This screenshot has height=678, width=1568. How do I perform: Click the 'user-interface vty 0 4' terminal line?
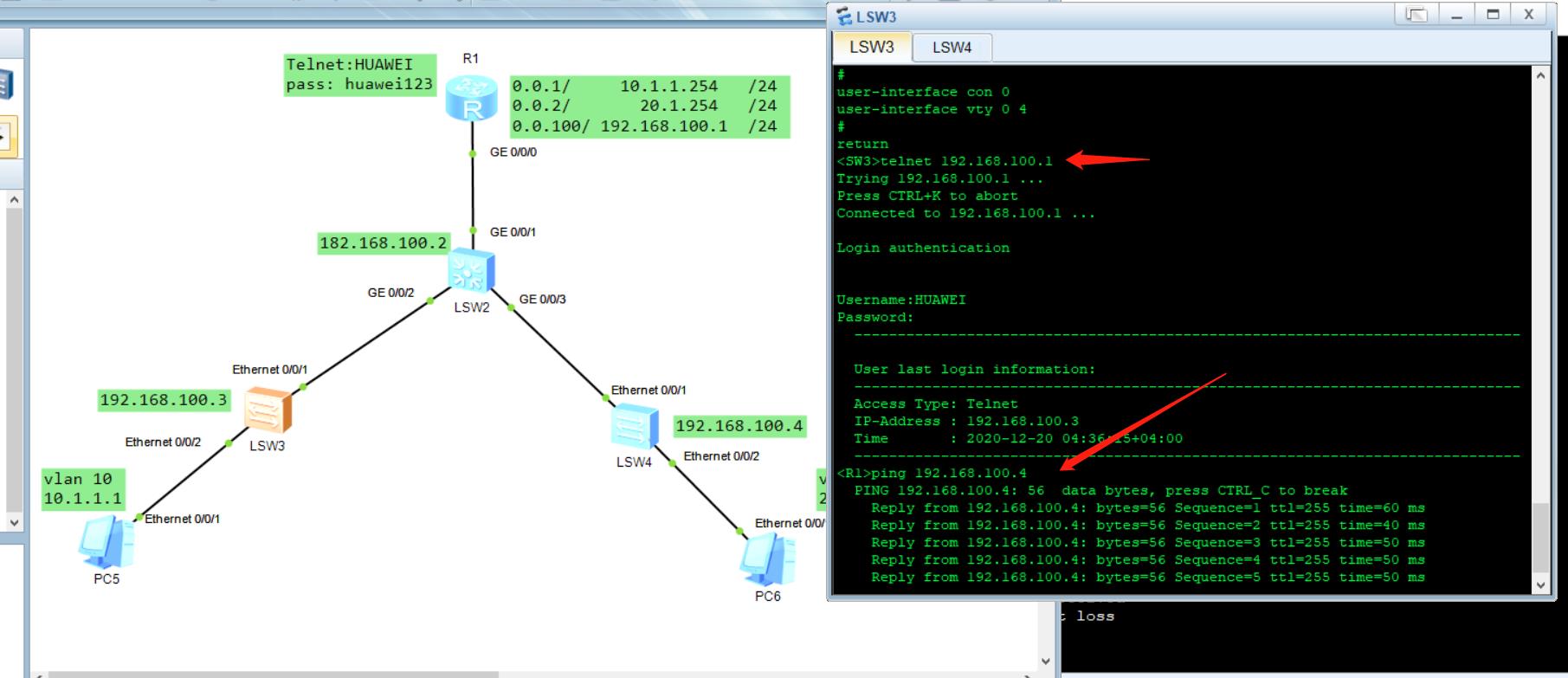932,109
